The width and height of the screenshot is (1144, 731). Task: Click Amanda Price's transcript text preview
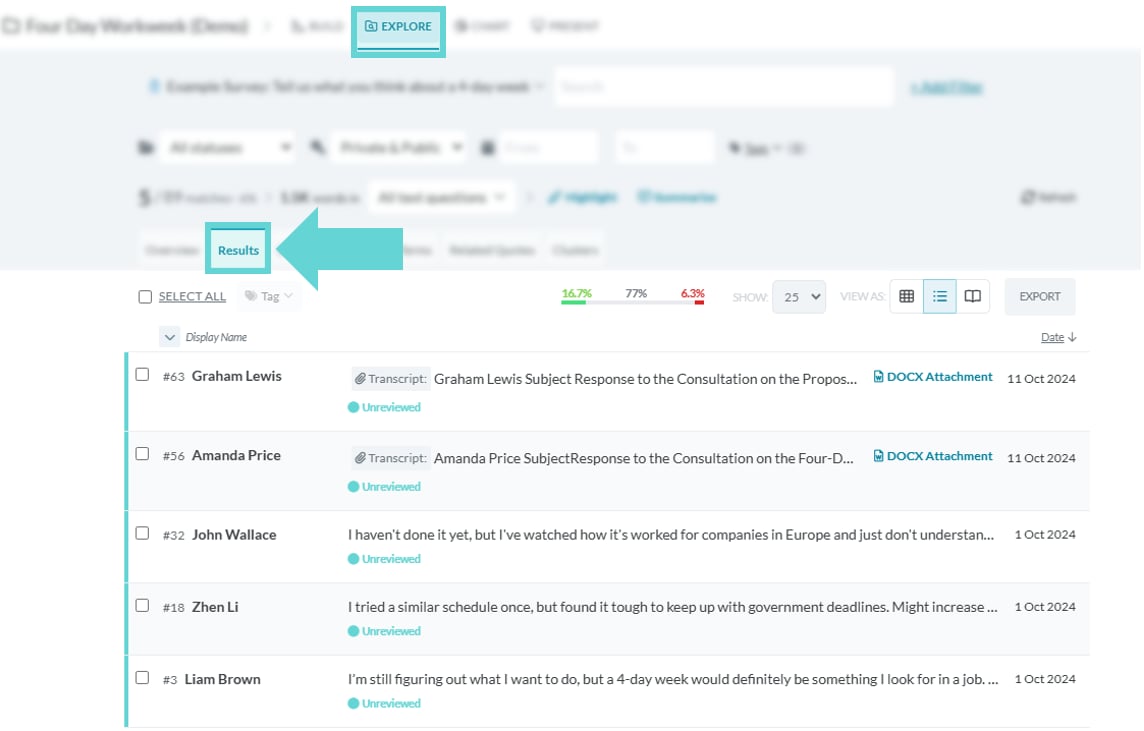(644, 458)
